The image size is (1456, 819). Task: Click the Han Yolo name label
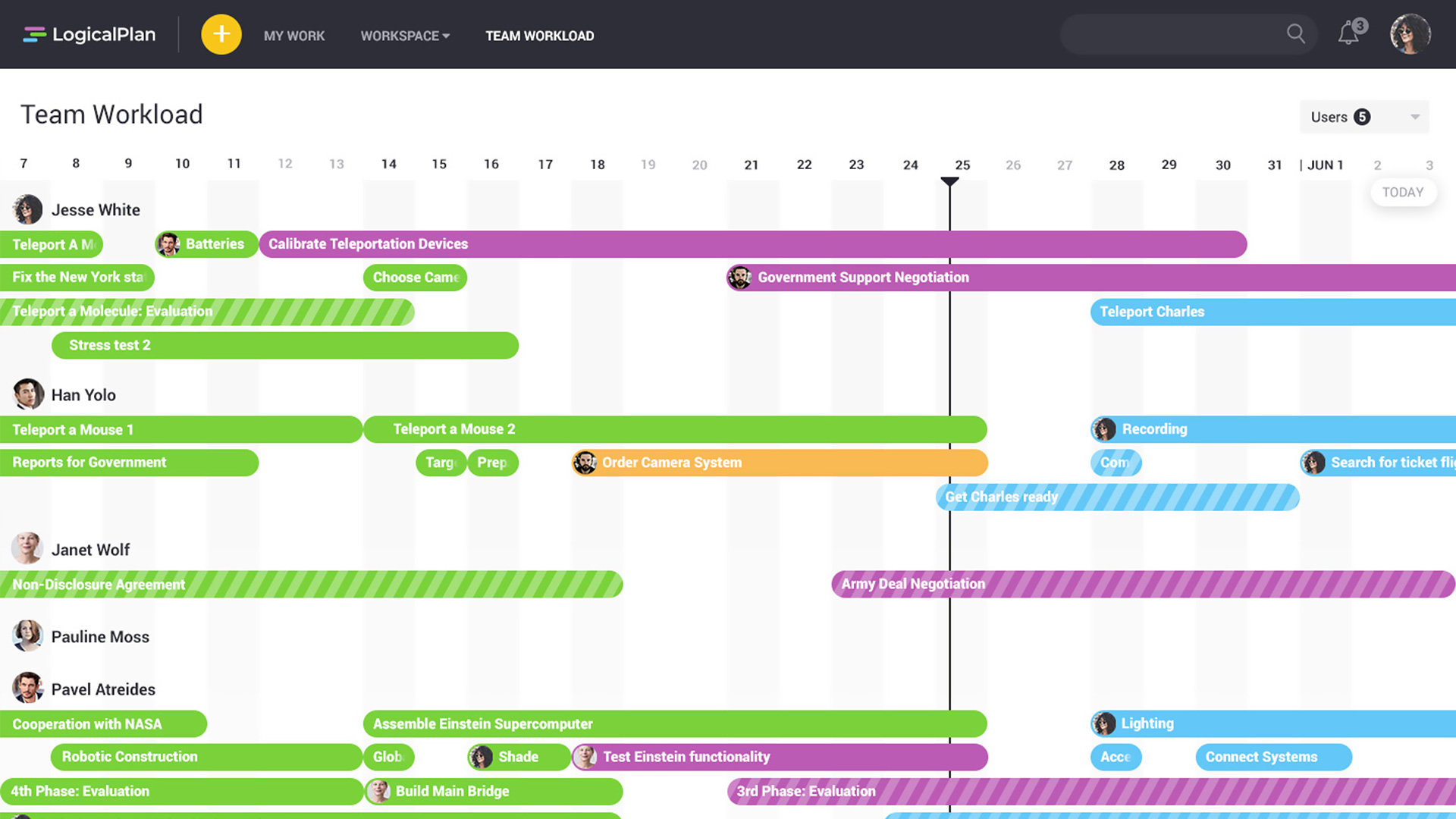pos(83,395)
